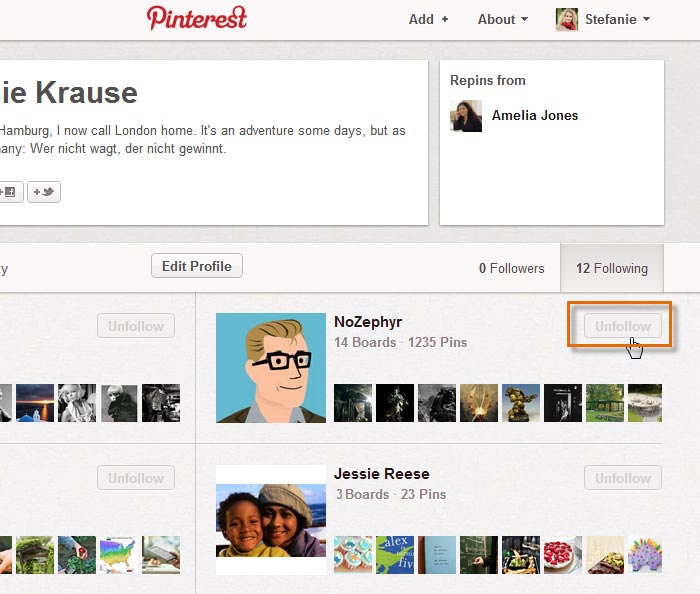Select the 12 Following tab
Screen dimensions: 700x594
tap(612, 268)
